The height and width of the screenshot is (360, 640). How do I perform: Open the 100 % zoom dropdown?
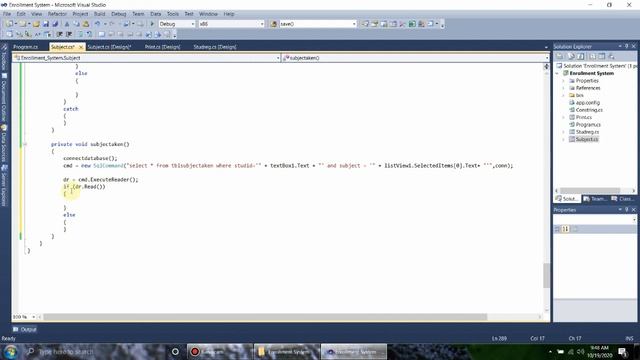point(33,317)
